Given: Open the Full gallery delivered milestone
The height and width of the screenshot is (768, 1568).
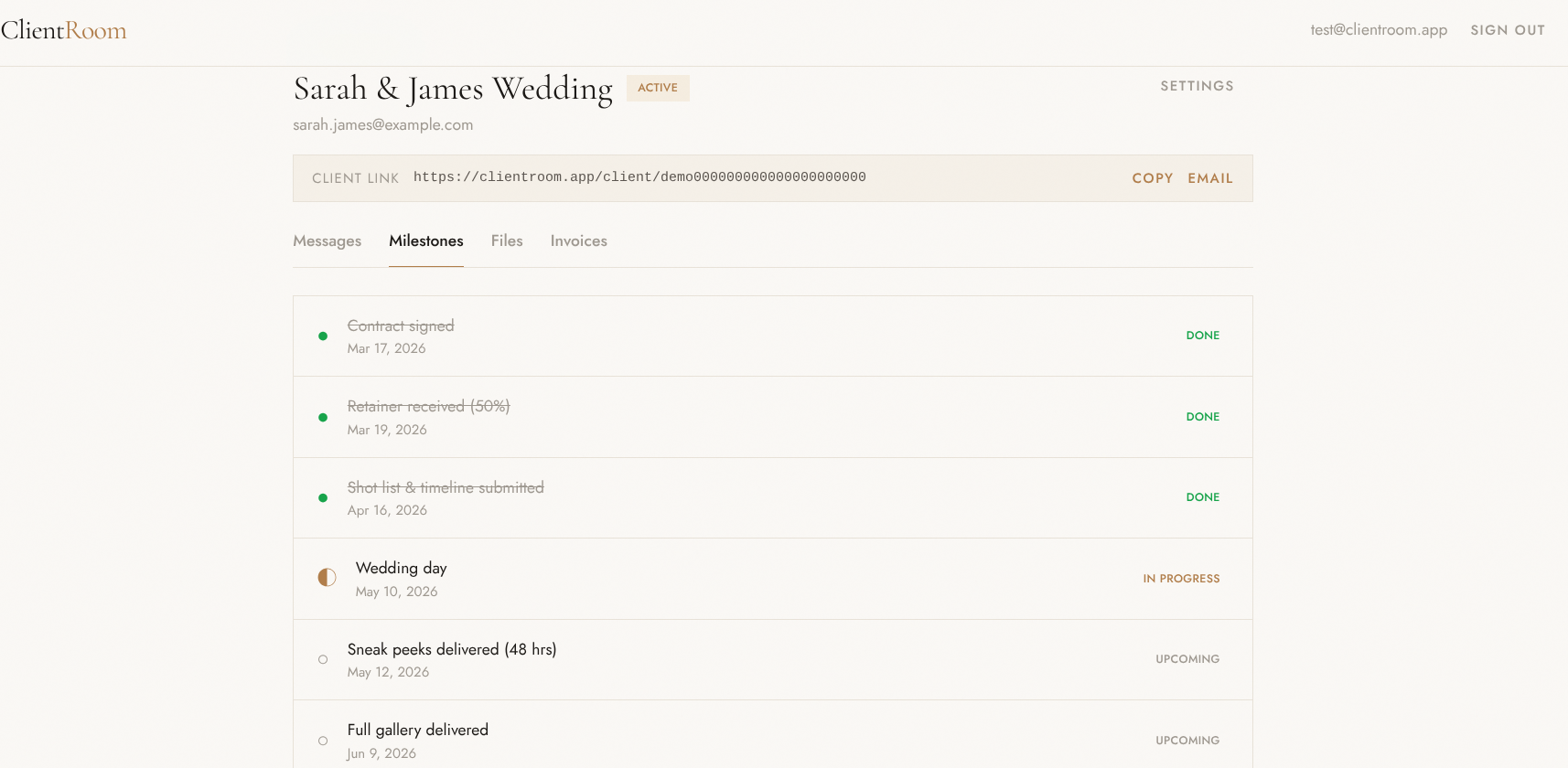Looking at the screenshot, I should [418, 731].
